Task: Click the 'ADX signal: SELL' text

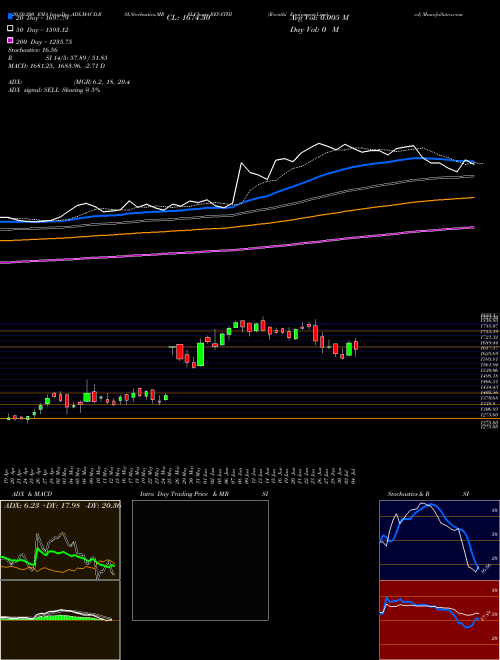Action: pyautogui.click(x=34, y=90)
